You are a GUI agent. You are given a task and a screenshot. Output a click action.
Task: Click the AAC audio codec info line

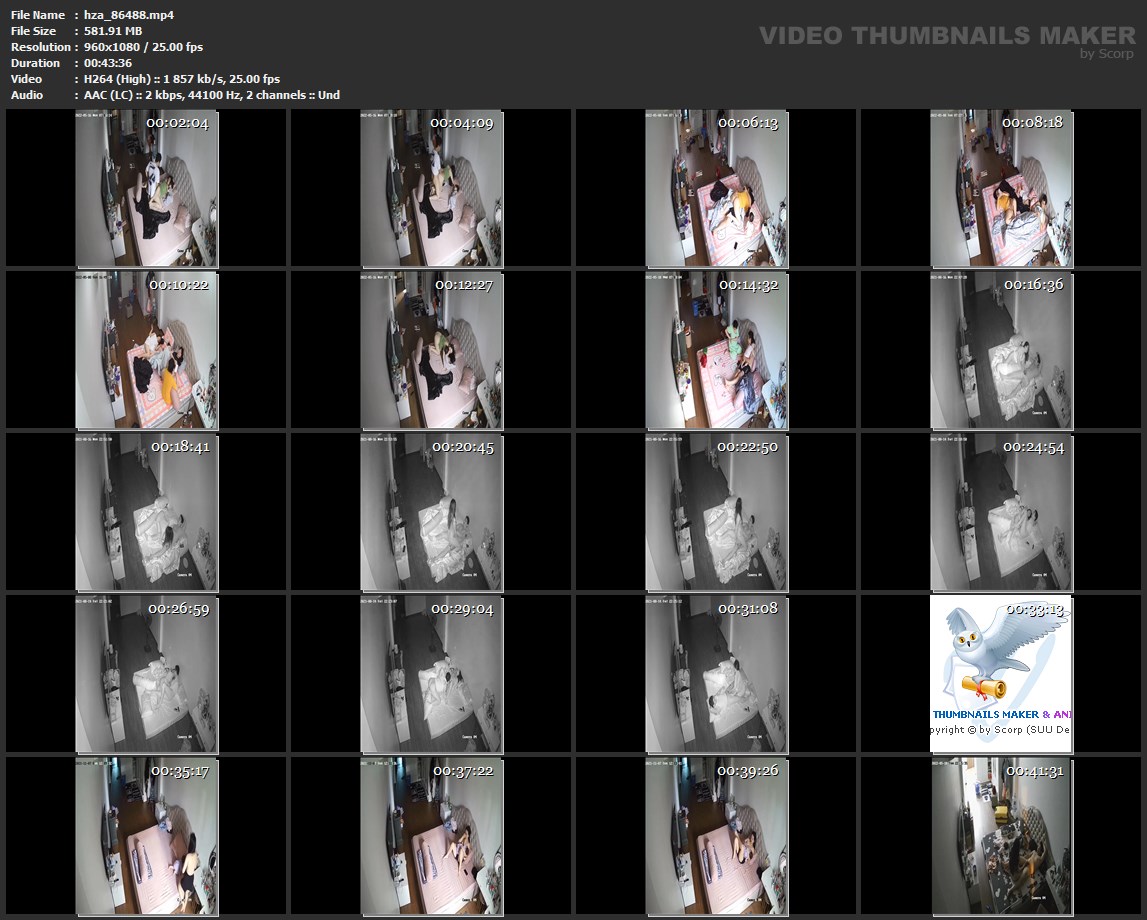207,95
